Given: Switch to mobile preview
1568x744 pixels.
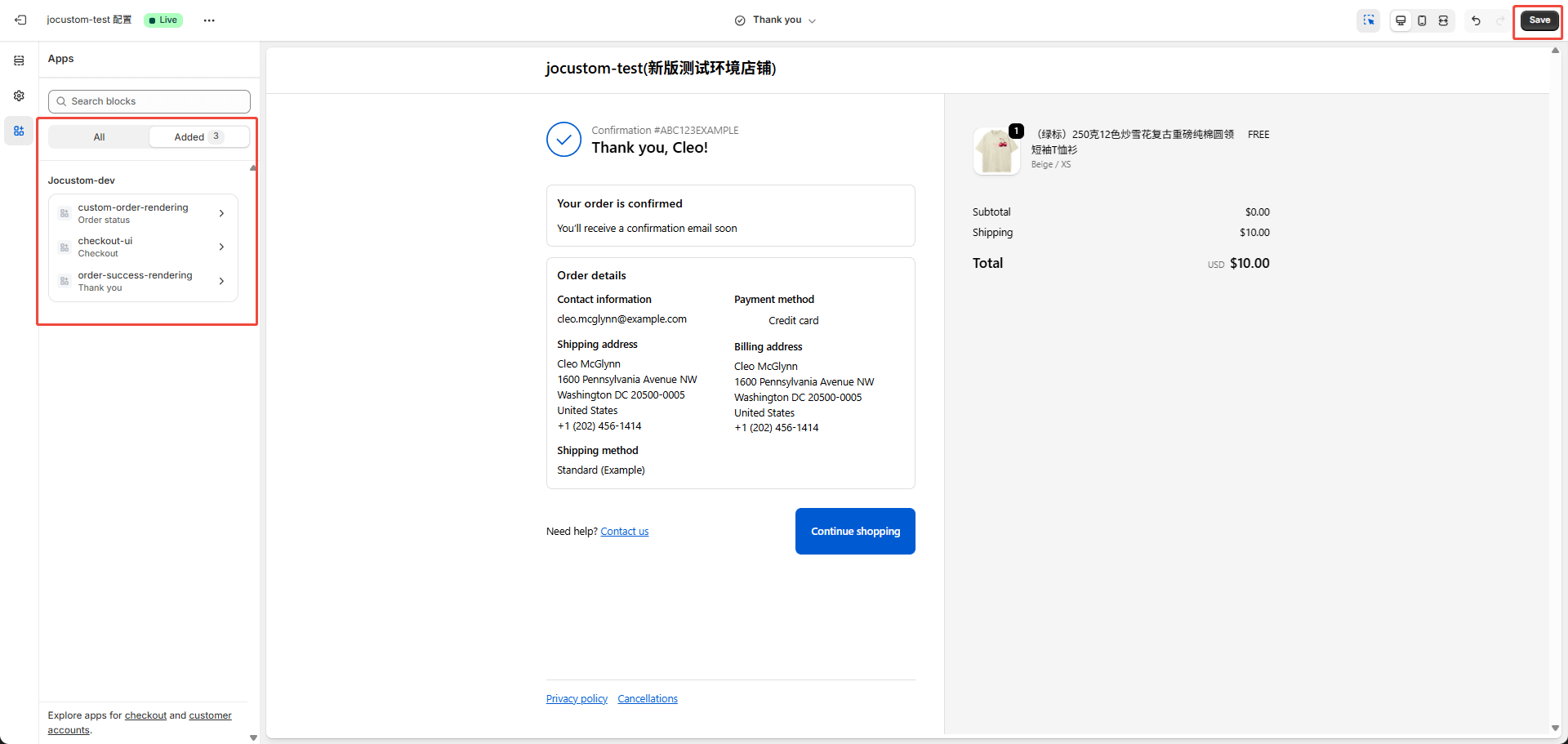Looking at the screenshot, I should (1422, 20).
